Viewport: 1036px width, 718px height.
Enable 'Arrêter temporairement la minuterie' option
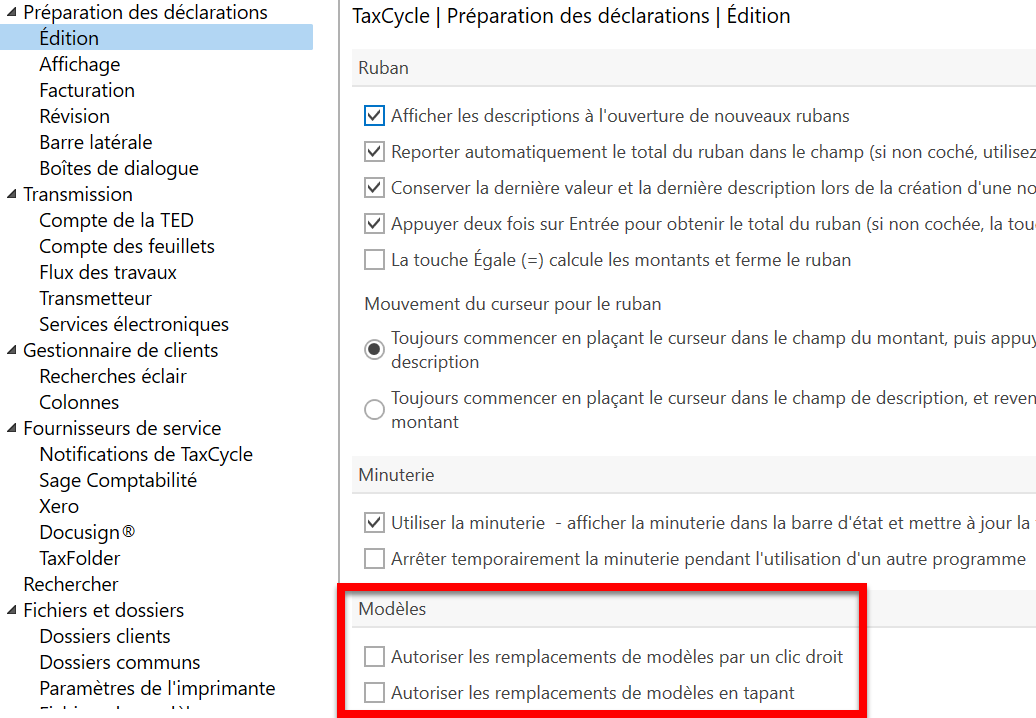point(374,558)
